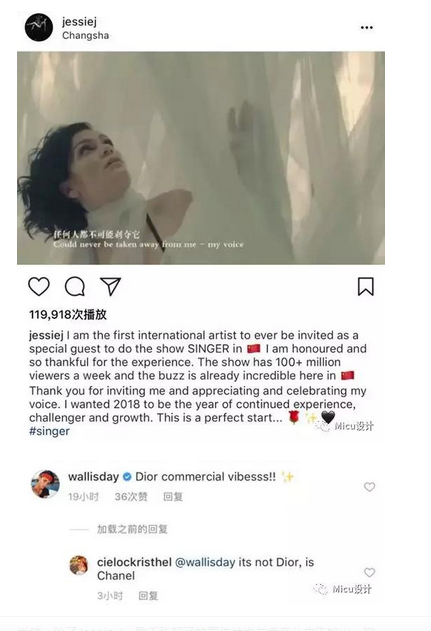
Task: Open jessiej username in post header
Action: [79, 22]
